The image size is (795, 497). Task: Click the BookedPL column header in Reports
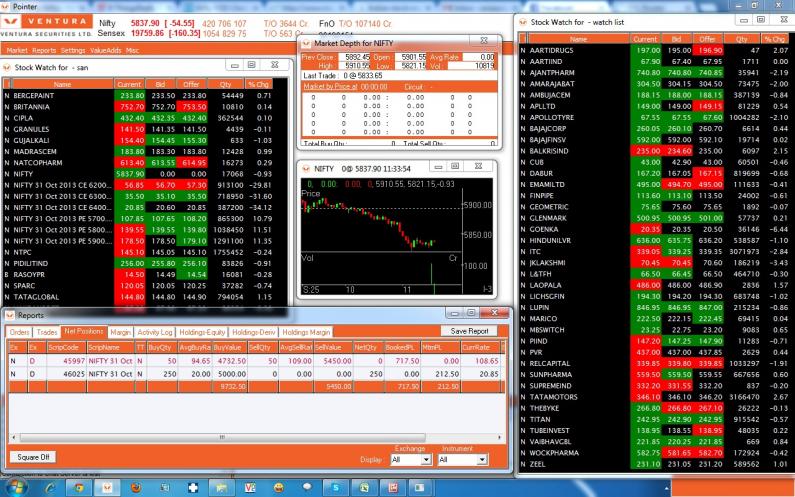click(403, 347)
